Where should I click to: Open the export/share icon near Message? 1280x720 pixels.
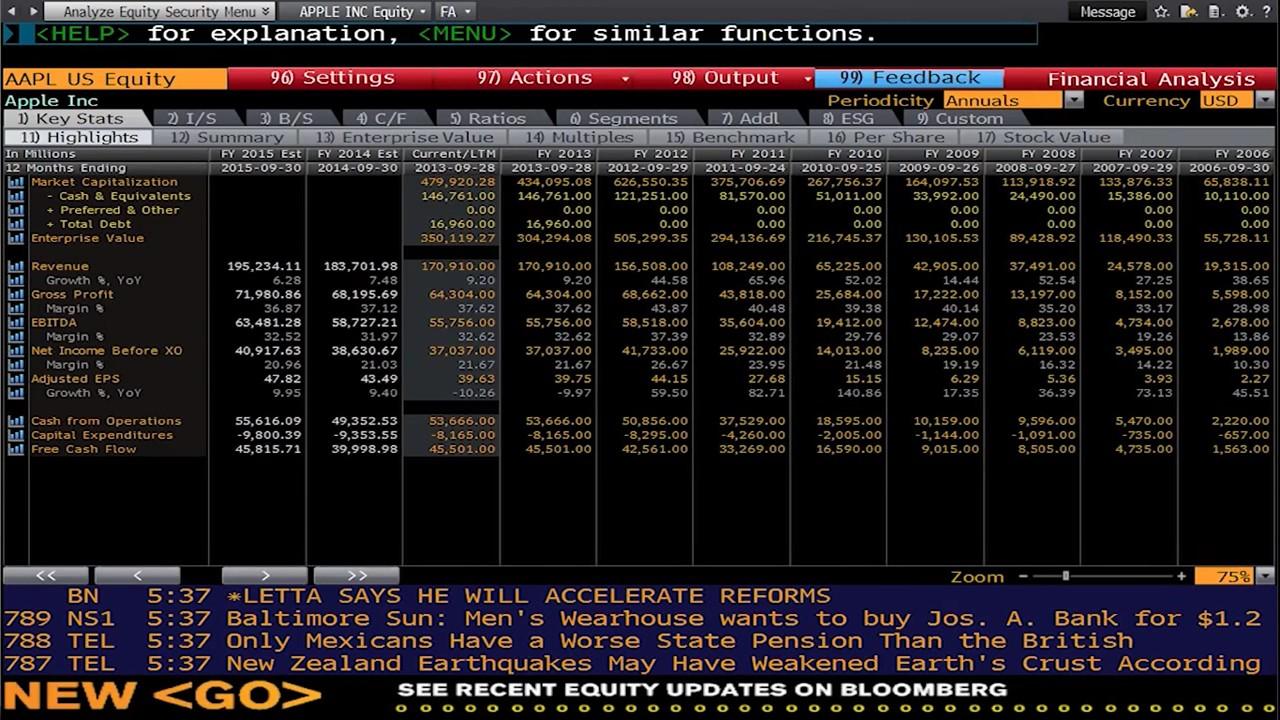pyautogui.click(x=1188, y=11)
